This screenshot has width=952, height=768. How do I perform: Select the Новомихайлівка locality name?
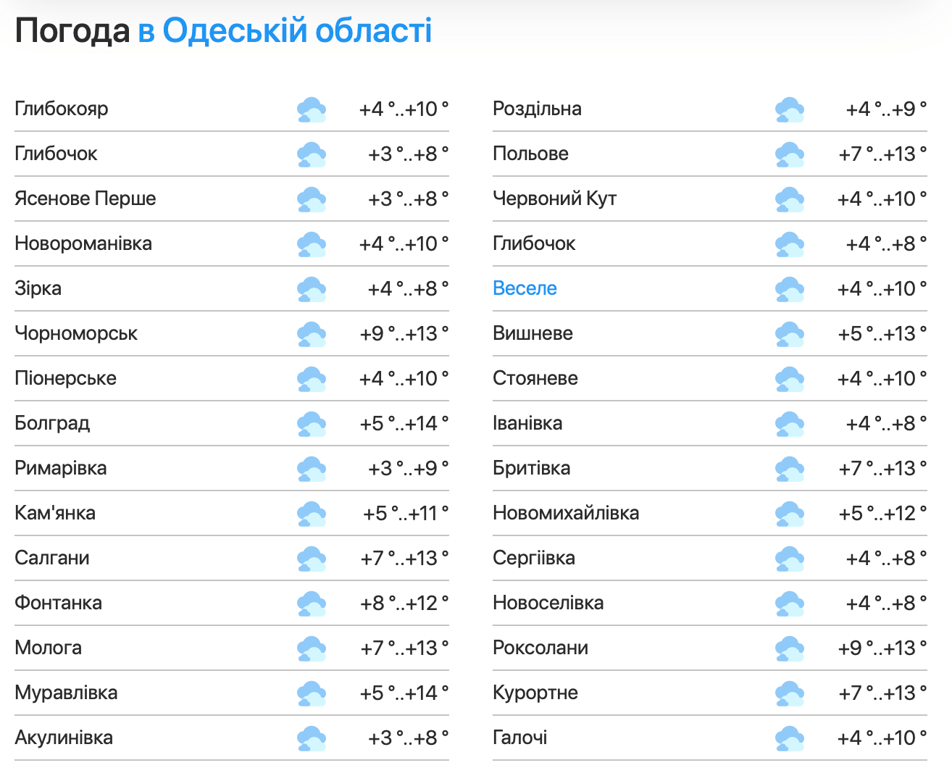(565, 514)
